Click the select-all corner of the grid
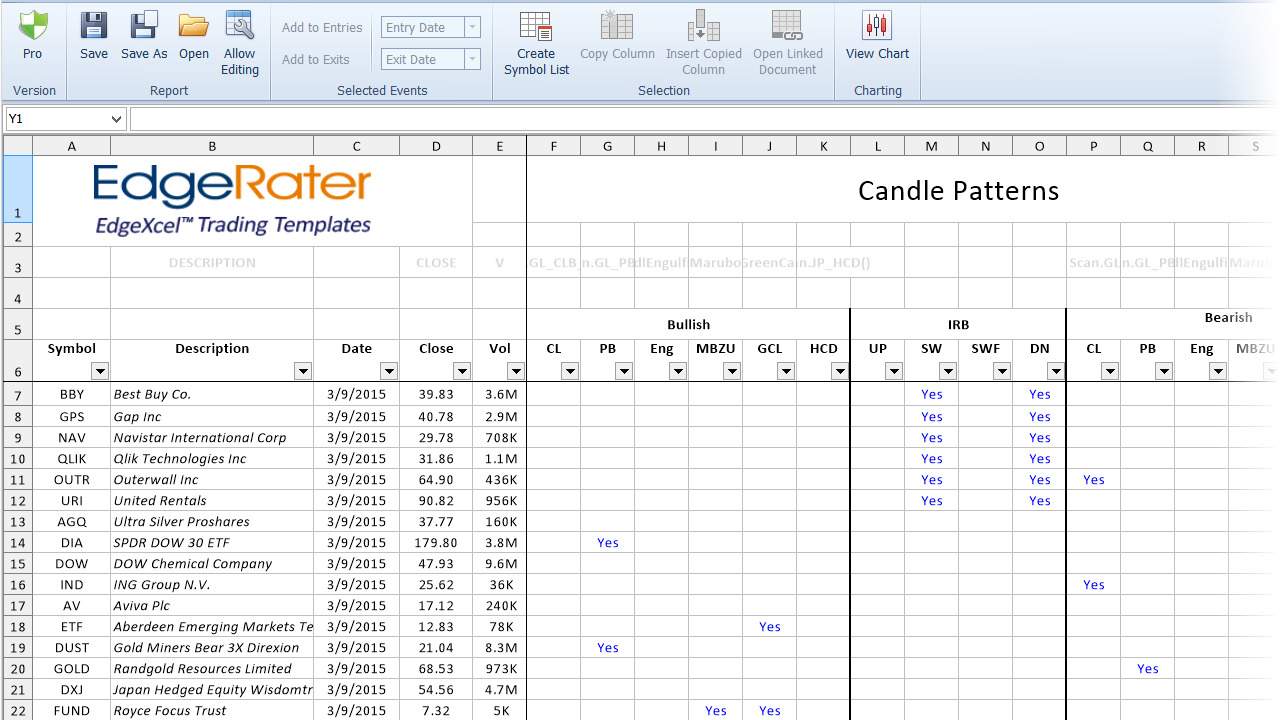Viewport: 1280px width, 720px height. coord(18,146)
